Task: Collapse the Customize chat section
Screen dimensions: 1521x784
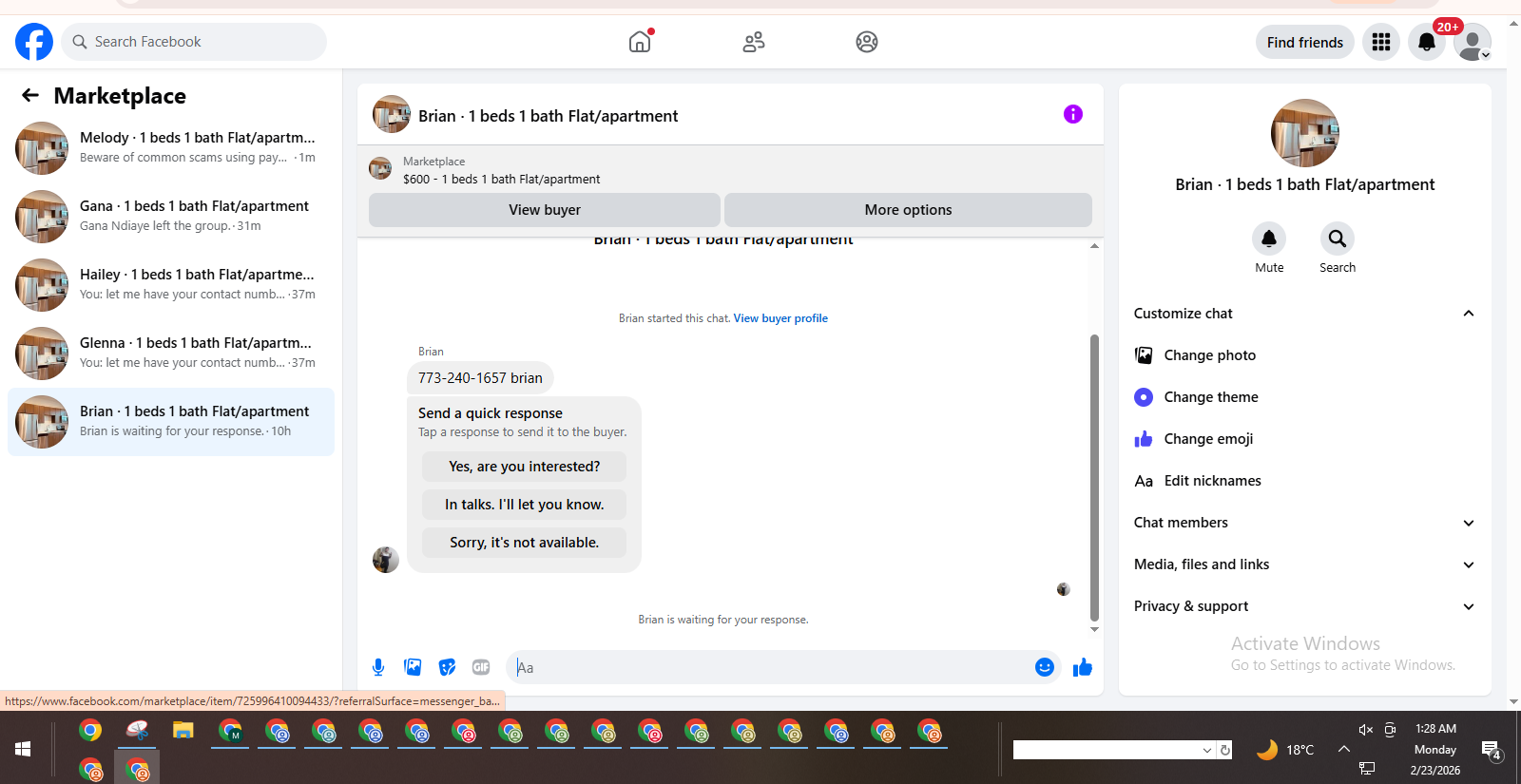Action: coord(1305,314)
